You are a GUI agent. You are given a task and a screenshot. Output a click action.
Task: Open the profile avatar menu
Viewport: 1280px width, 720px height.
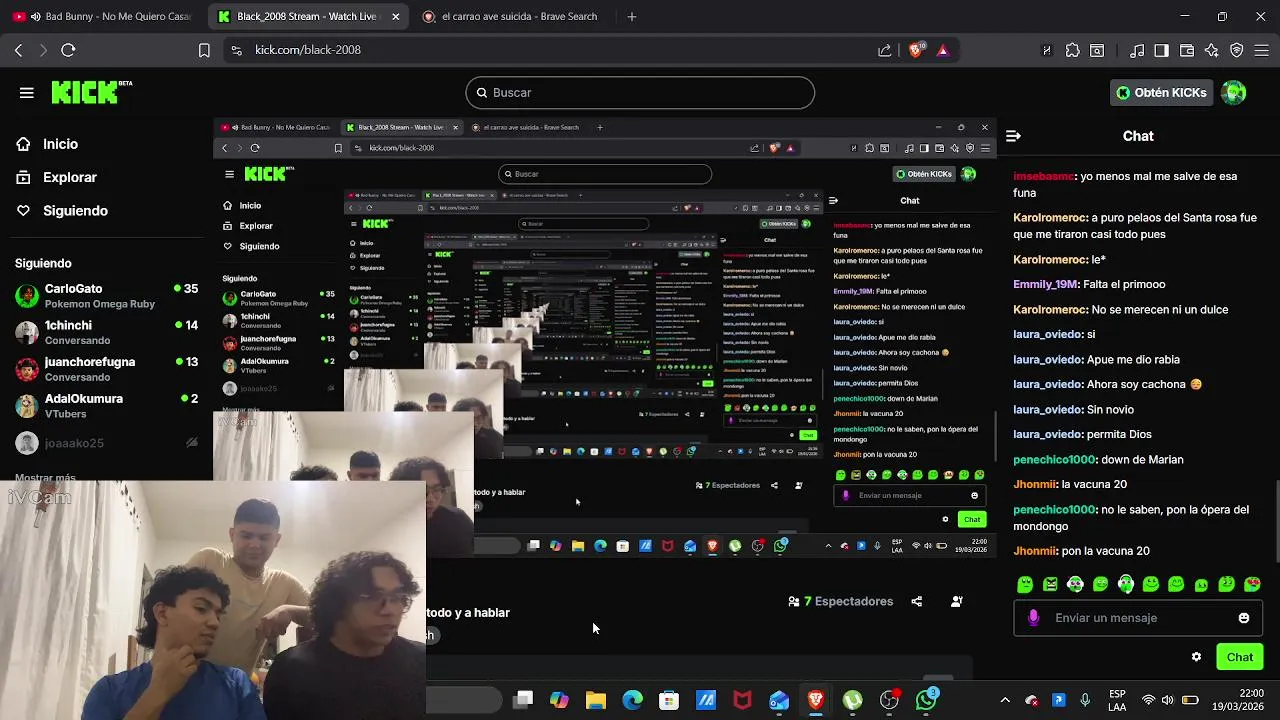click(1234, 93)
